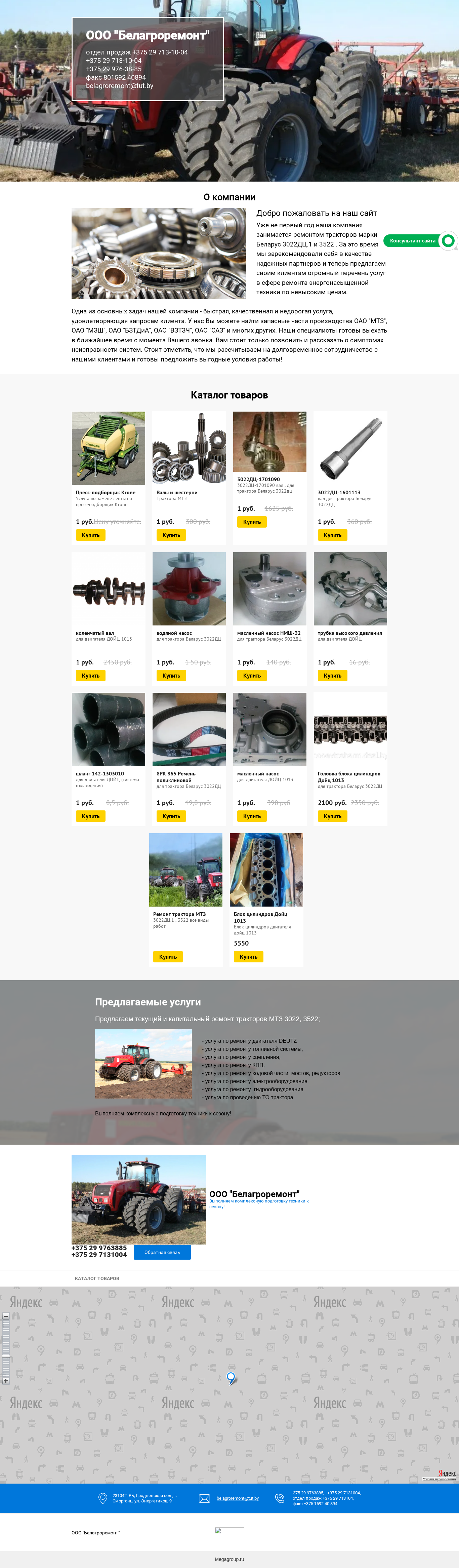This screenshot has width=459, height=1568.
Task: Follow the belagroremont@tut.by footer link
Action: coord(238,1498)
